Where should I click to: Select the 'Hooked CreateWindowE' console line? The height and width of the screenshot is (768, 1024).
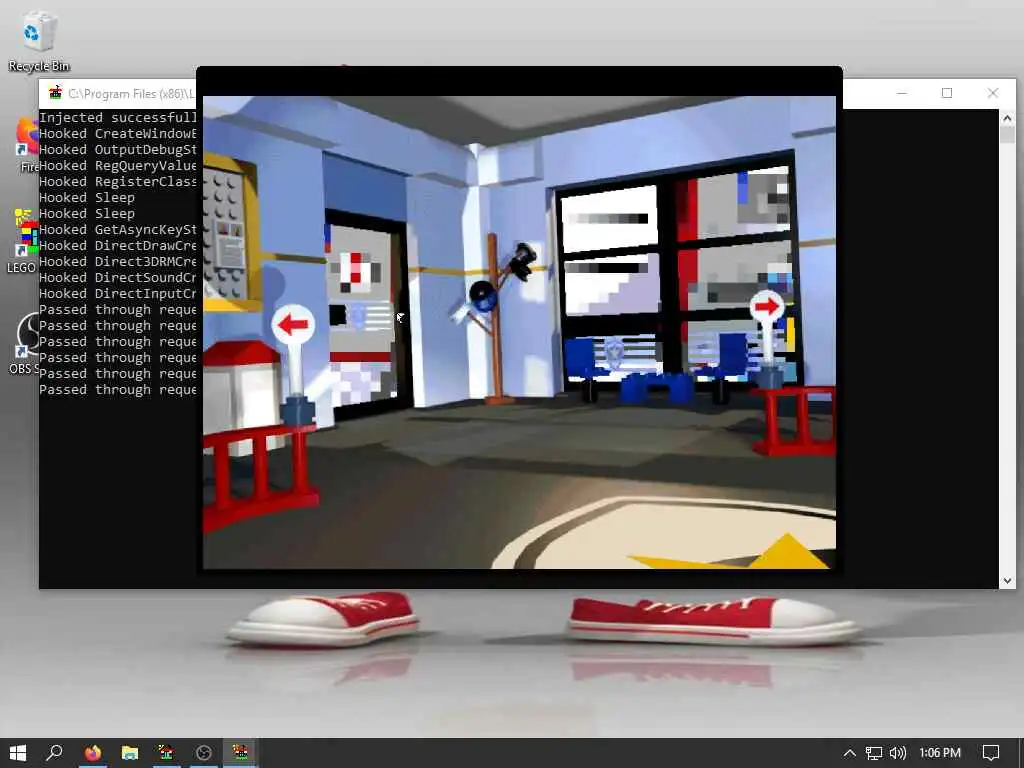(x=118, y=134)
